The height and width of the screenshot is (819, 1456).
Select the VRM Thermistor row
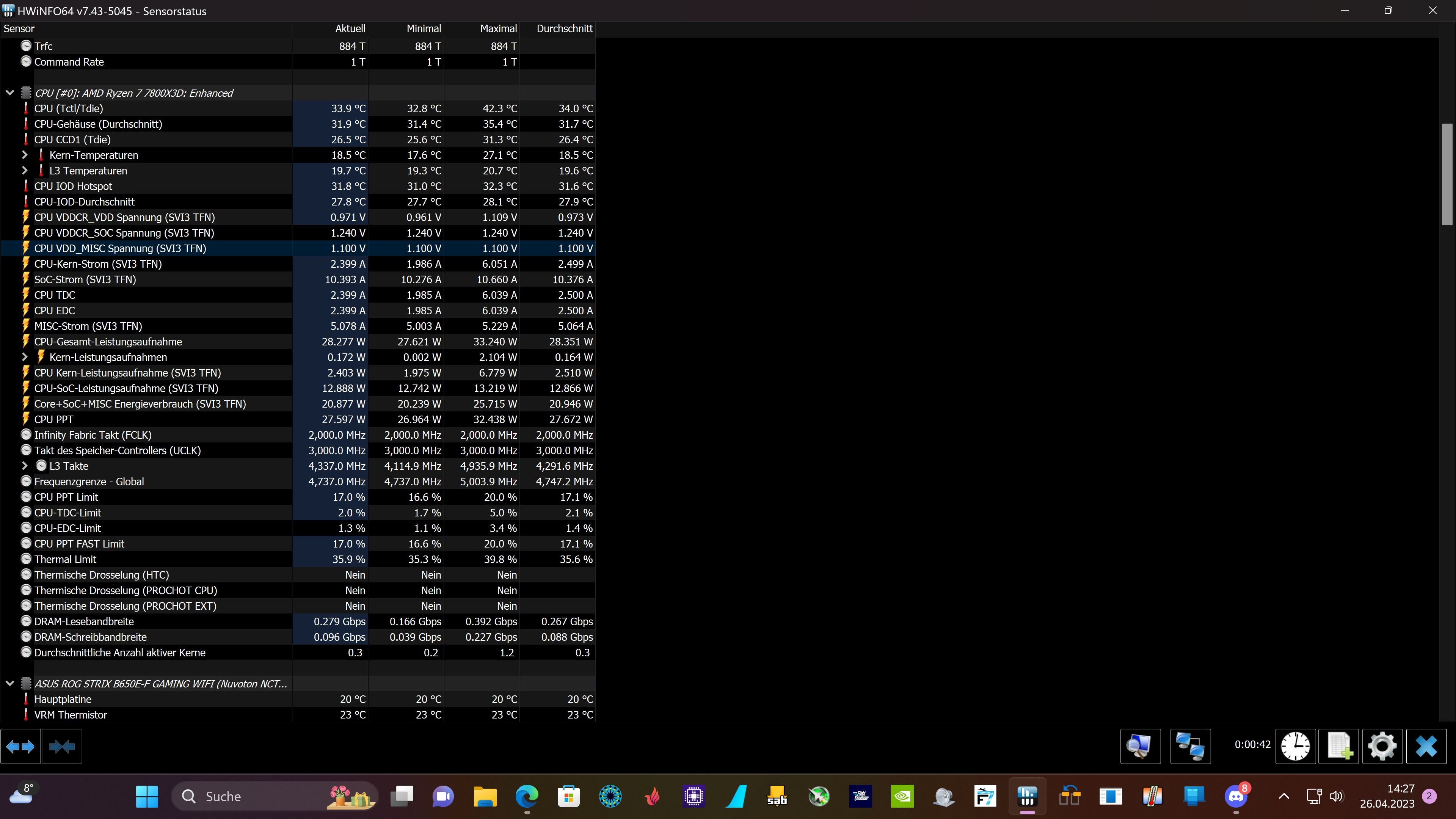[297, 714]
